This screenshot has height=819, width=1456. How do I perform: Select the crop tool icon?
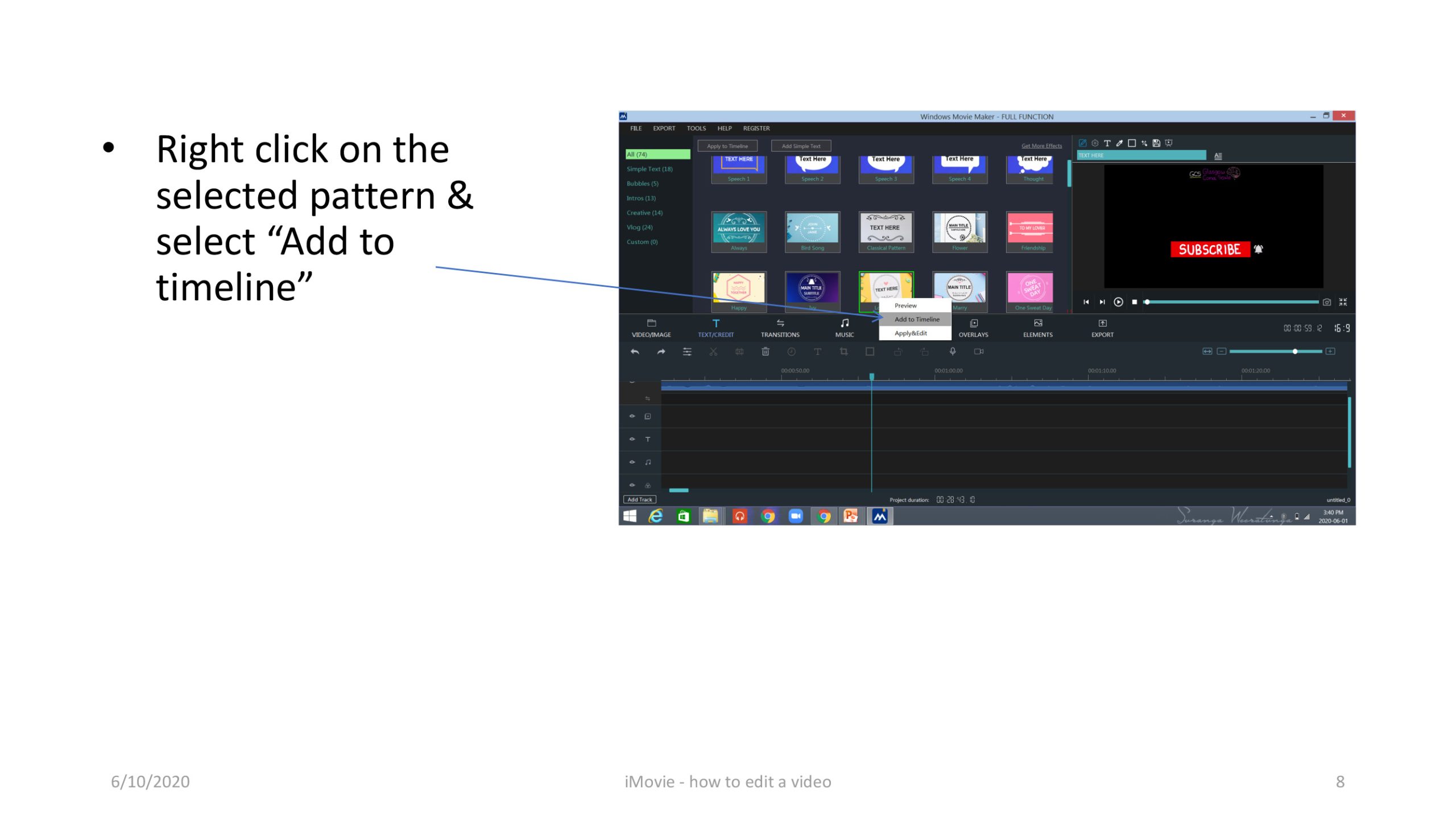coord(843,352)
